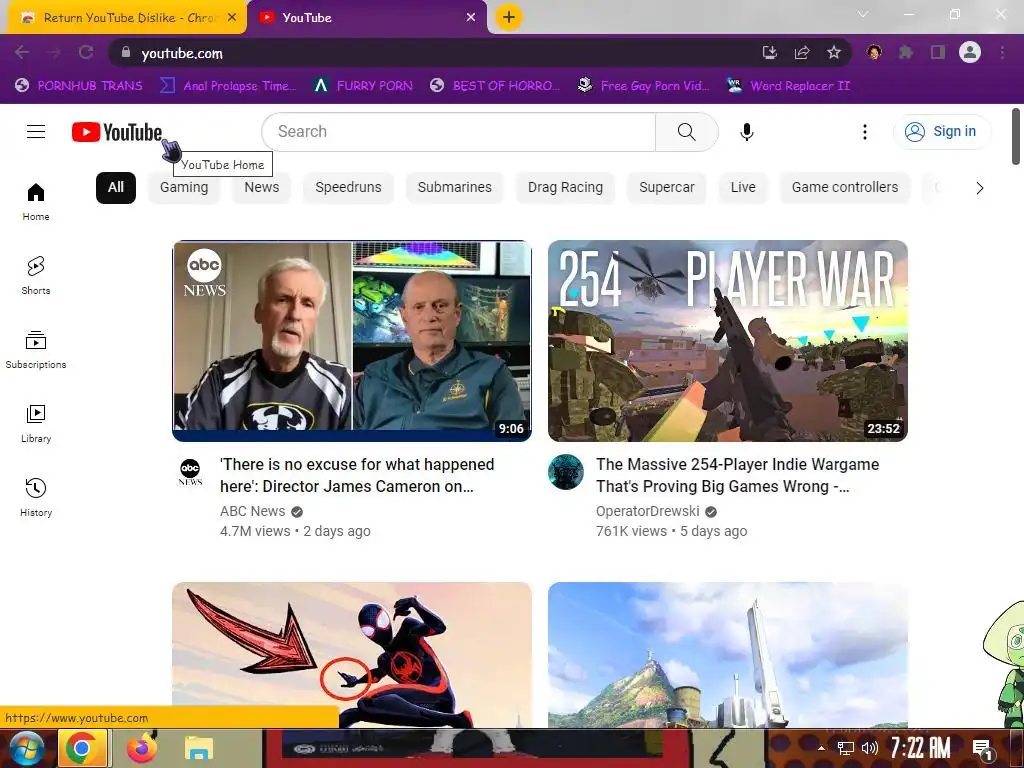Click the magnifier search button
Viewport: 1024px width, 768px height.
[x=686, y=132]
